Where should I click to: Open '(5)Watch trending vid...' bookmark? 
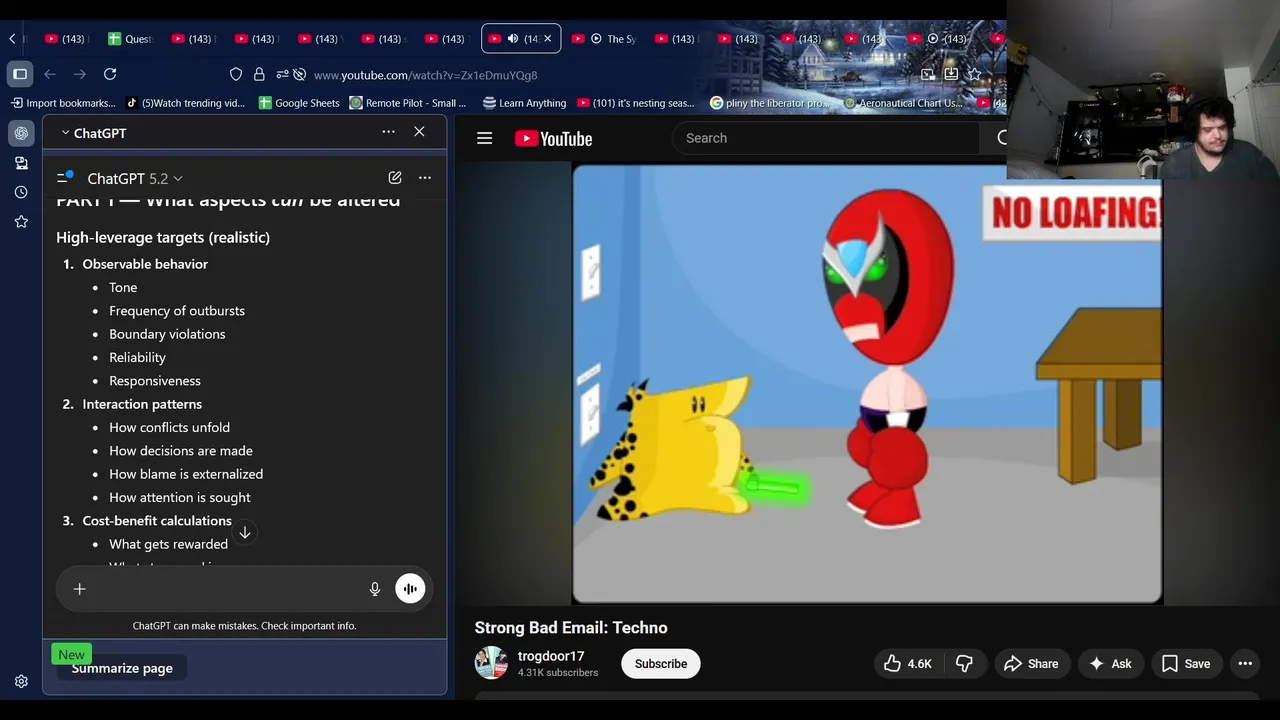186,103
